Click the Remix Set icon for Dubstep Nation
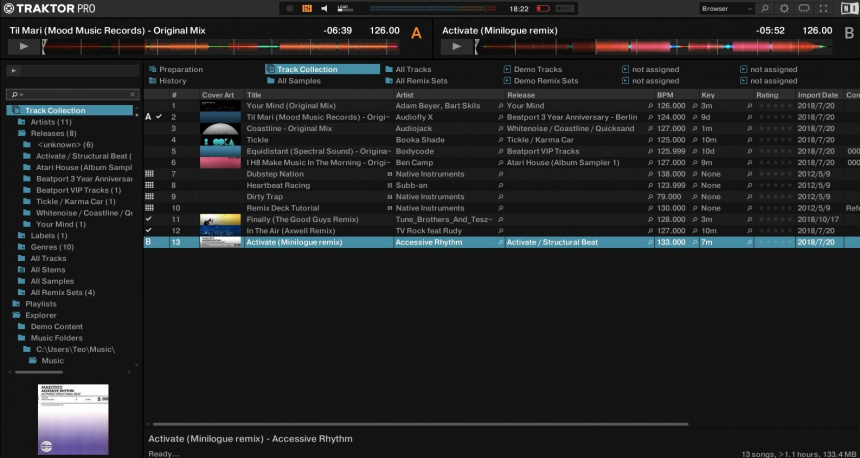Image resolution: width=860 pixels, height=458 pixels. click(149, 174)
